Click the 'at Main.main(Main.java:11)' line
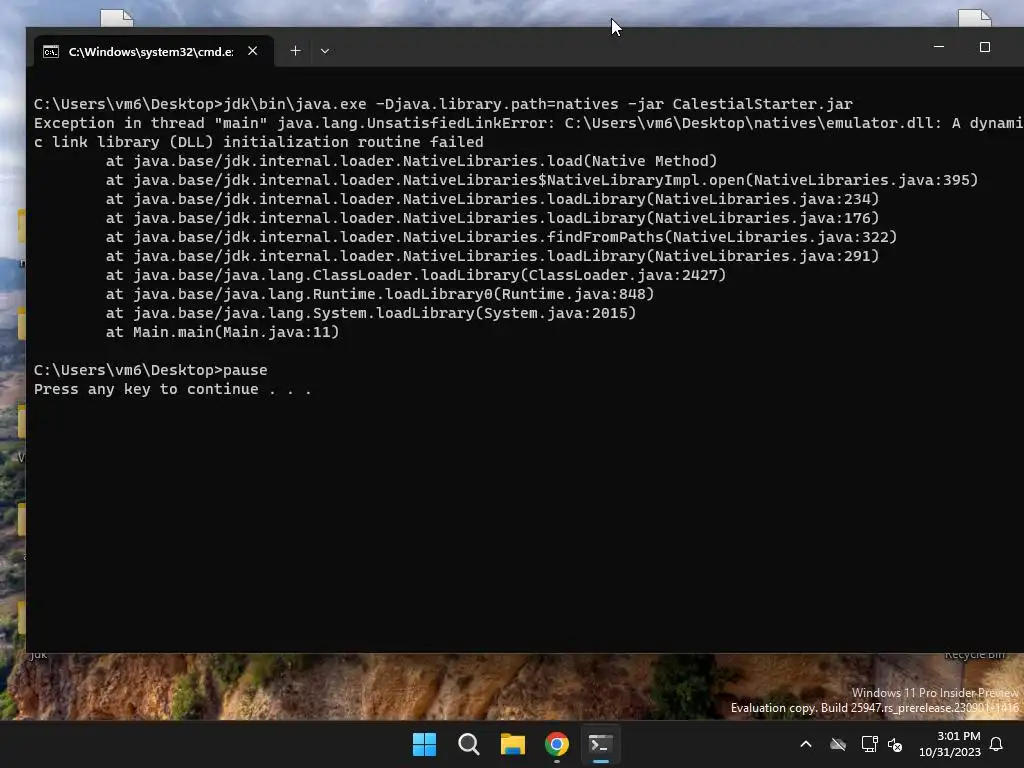 click(223, 332)
